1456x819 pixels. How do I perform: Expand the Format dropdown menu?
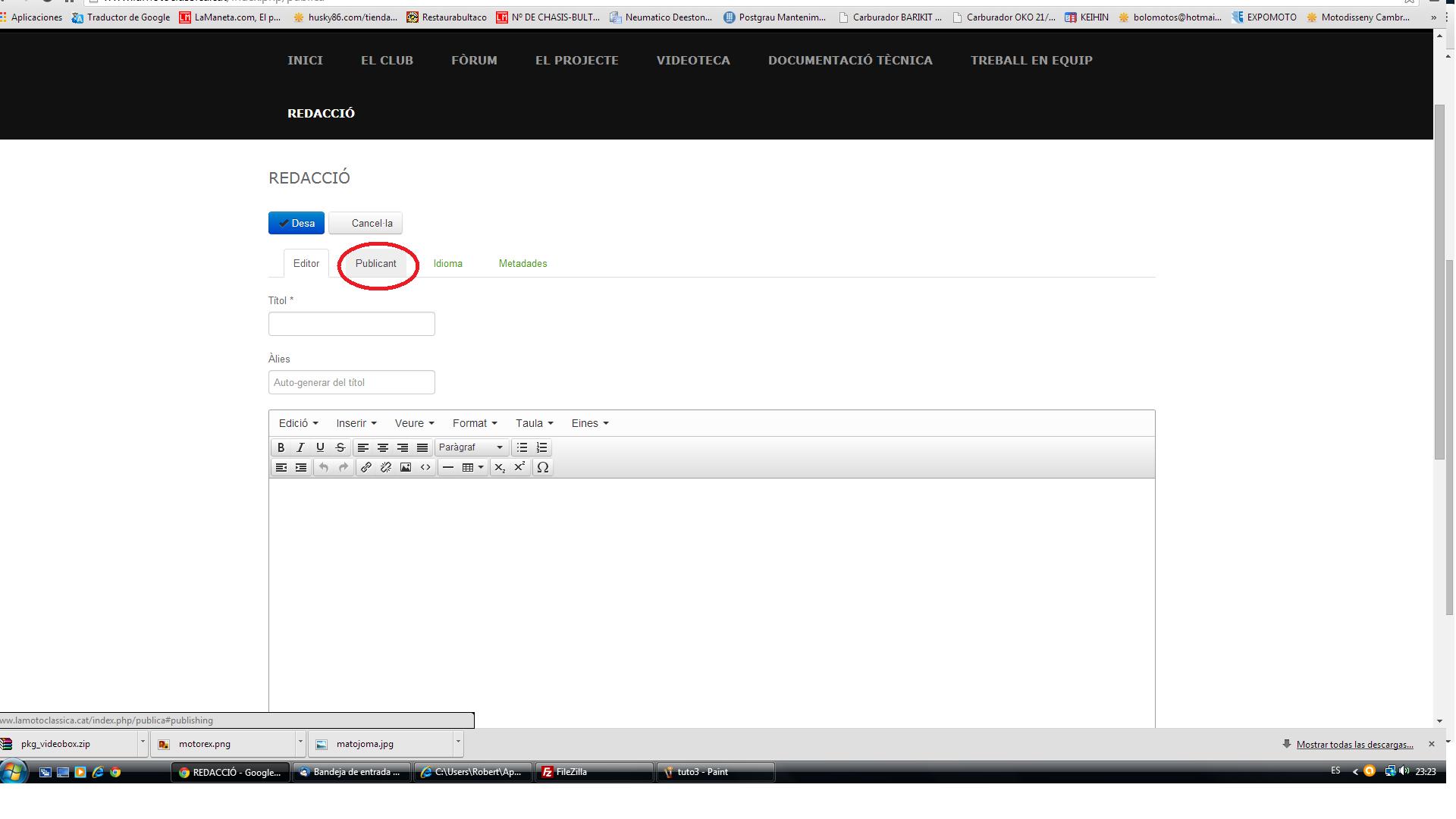tap(473, 423)
